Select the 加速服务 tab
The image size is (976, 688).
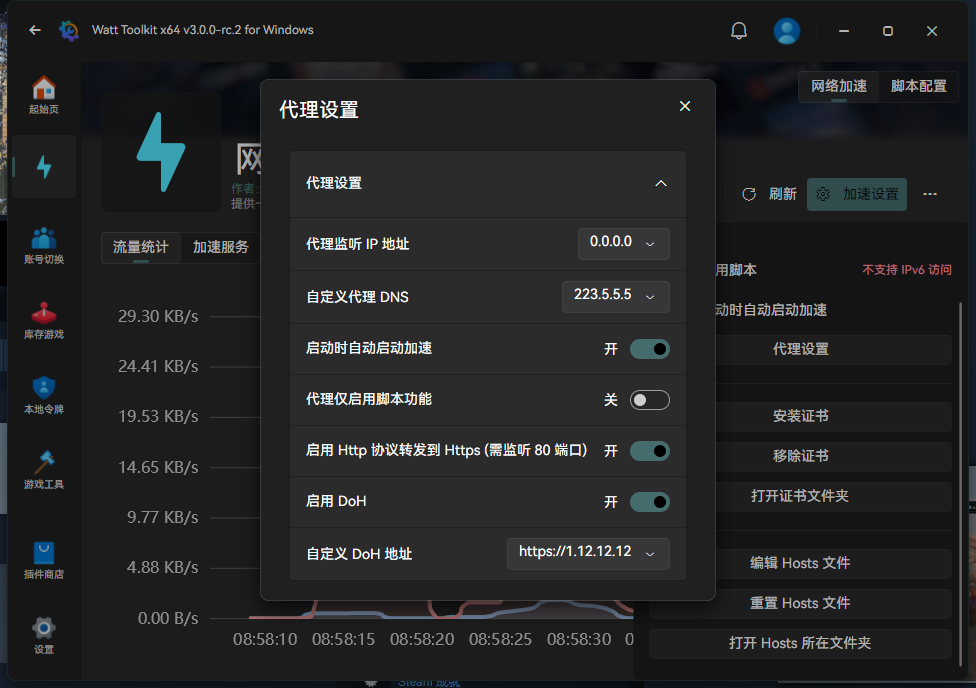tap(220, 248)
